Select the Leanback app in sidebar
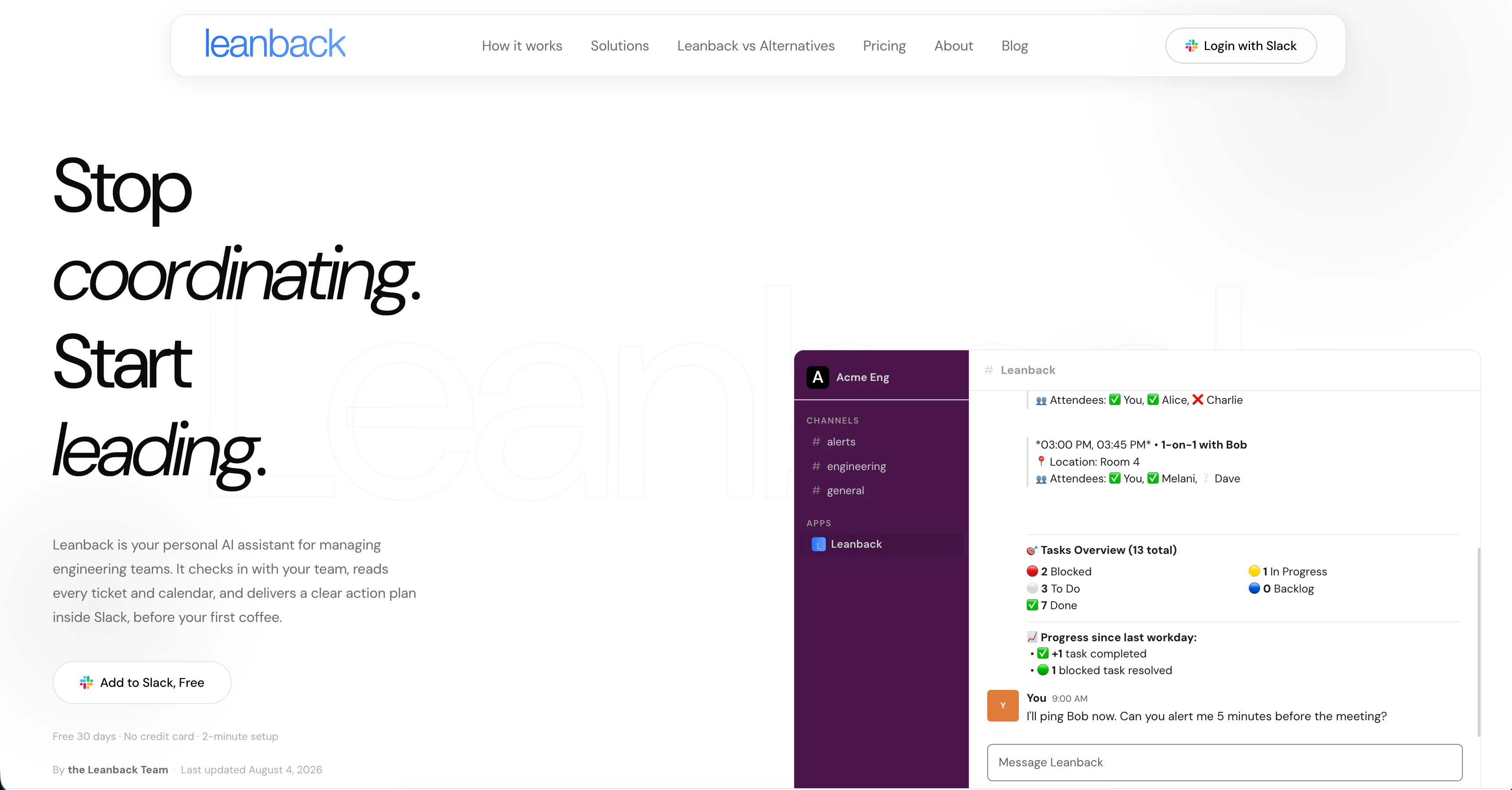The height and width of the screenshot is (790, 1512). [881, 543]
